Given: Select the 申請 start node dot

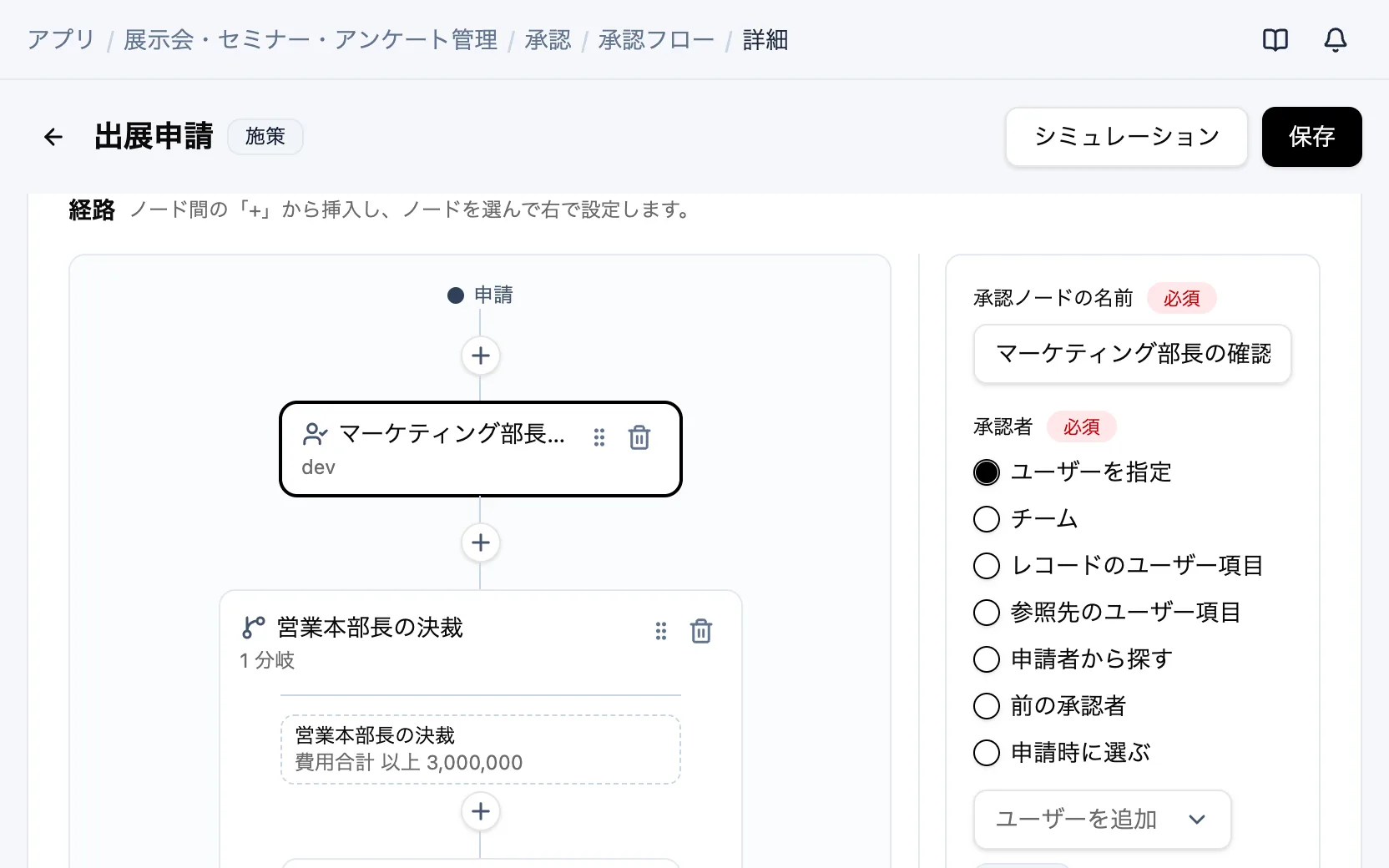Looking at the screenshot, I should click(456, 295).
